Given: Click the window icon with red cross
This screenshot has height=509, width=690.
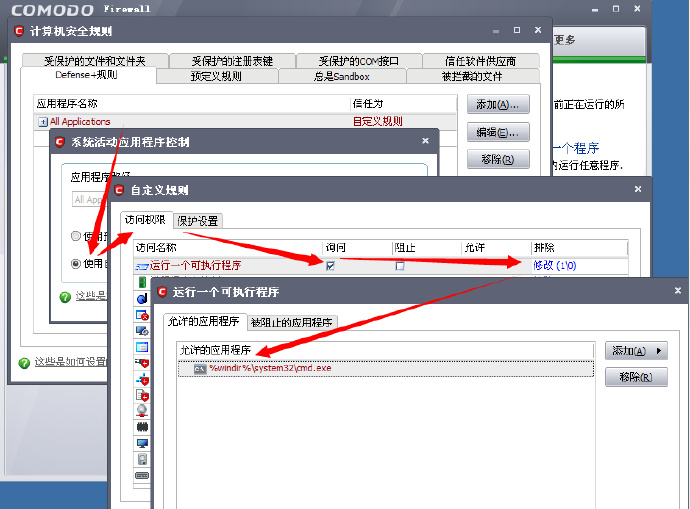Looking at the screenshot, I should tap(142, 315).
